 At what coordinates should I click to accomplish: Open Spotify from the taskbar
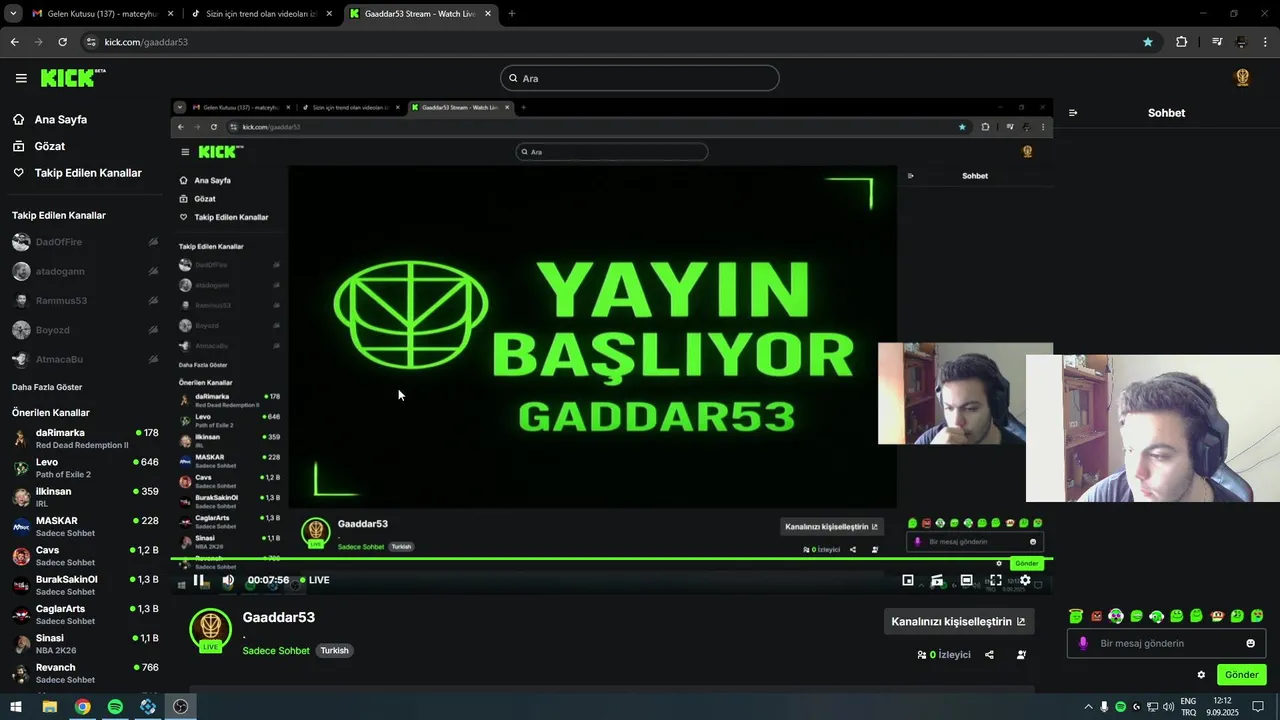[115, 707]
